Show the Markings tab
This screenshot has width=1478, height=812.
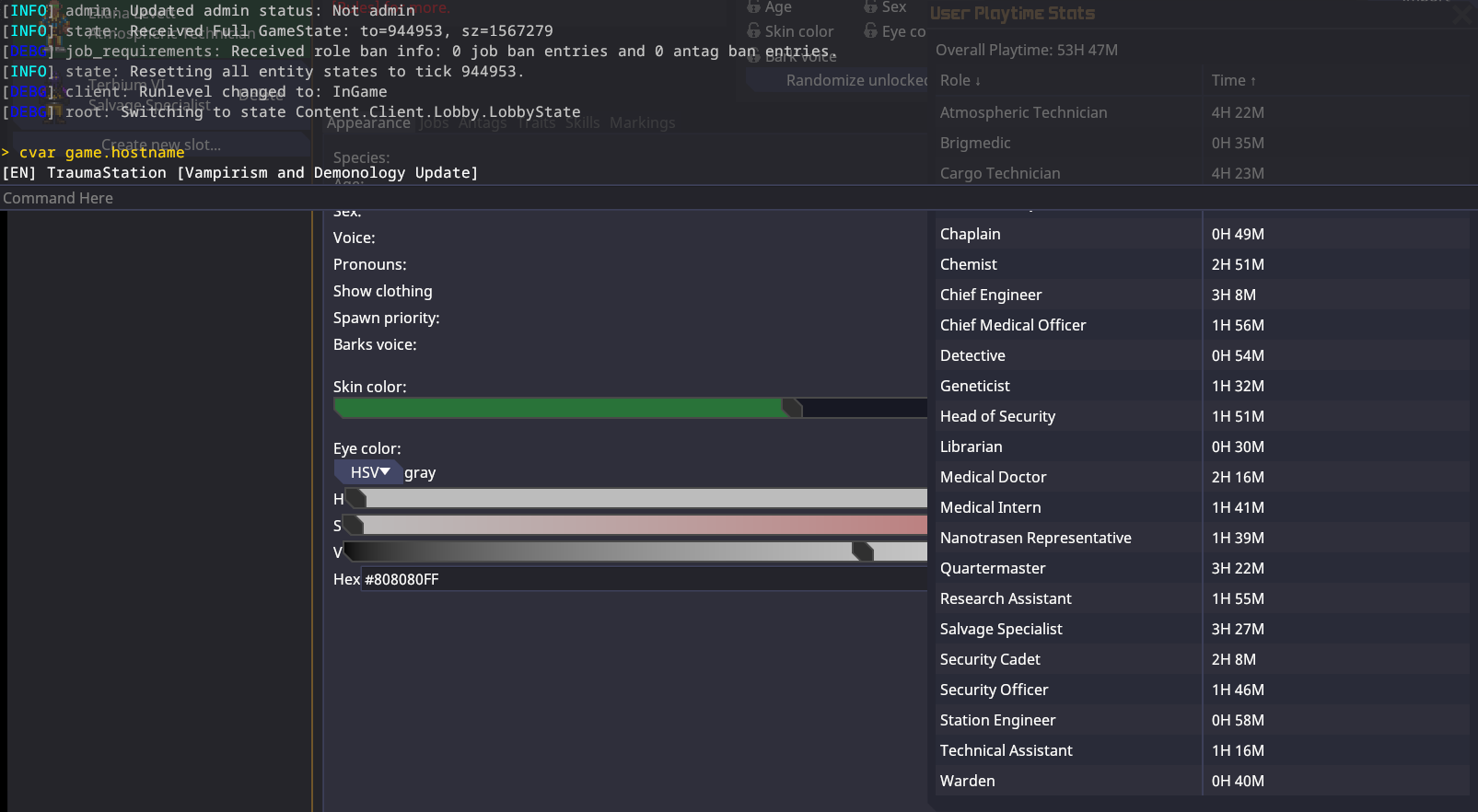click(x=643, y=123)
